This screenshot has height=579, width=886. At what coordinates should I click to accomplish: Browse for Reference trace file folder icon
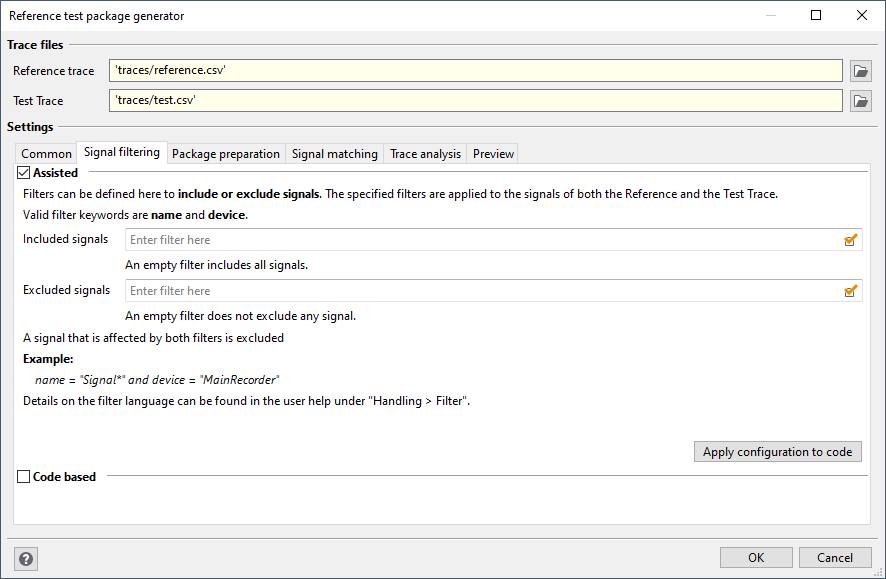point(861,71)
